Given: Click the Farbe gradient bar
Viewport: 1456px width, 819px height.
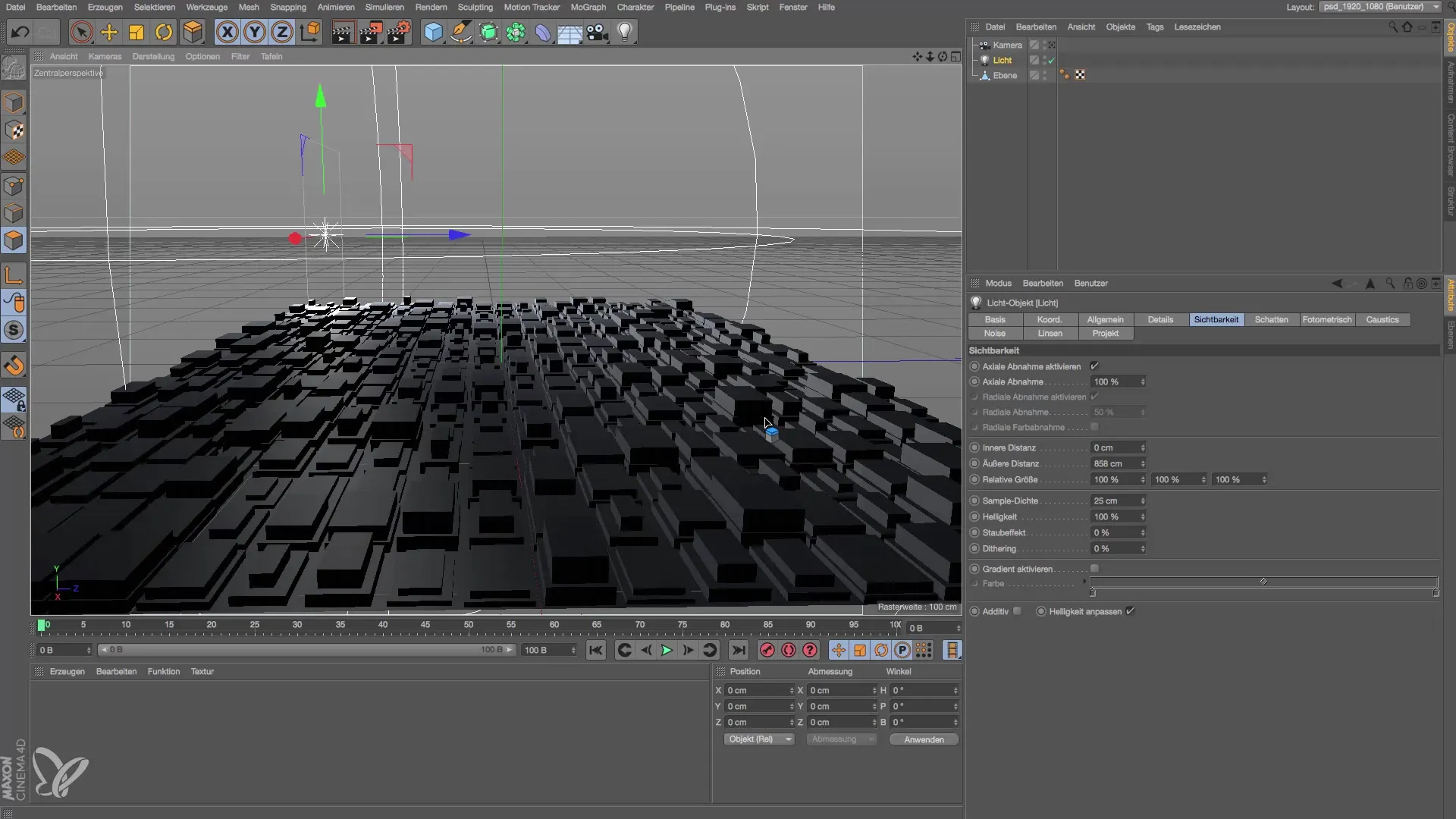Looking at the screenshot, I should (x=1264, y=582).
